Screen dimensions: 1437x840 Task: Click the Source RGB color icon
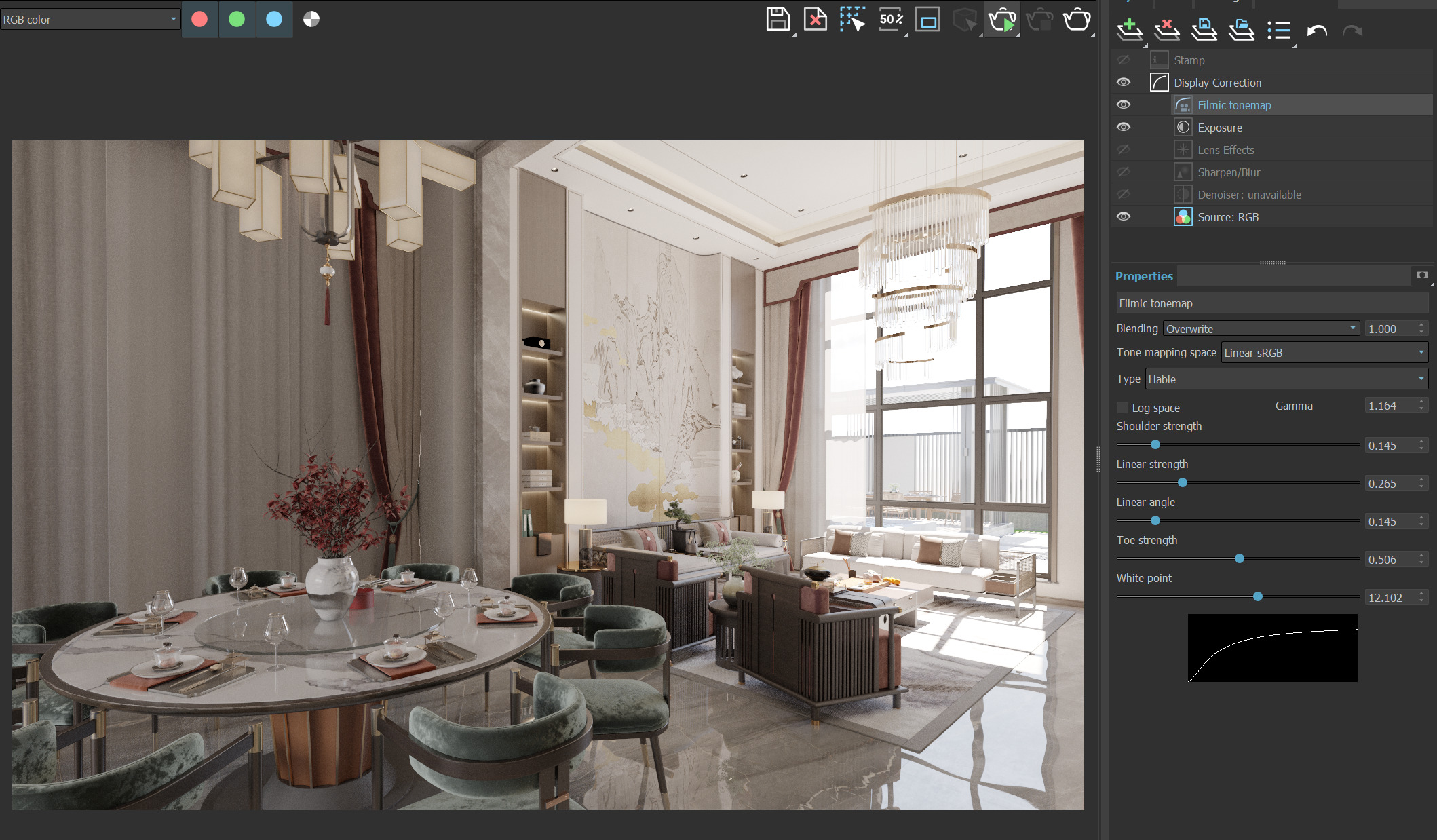(x=1183, y=216)
